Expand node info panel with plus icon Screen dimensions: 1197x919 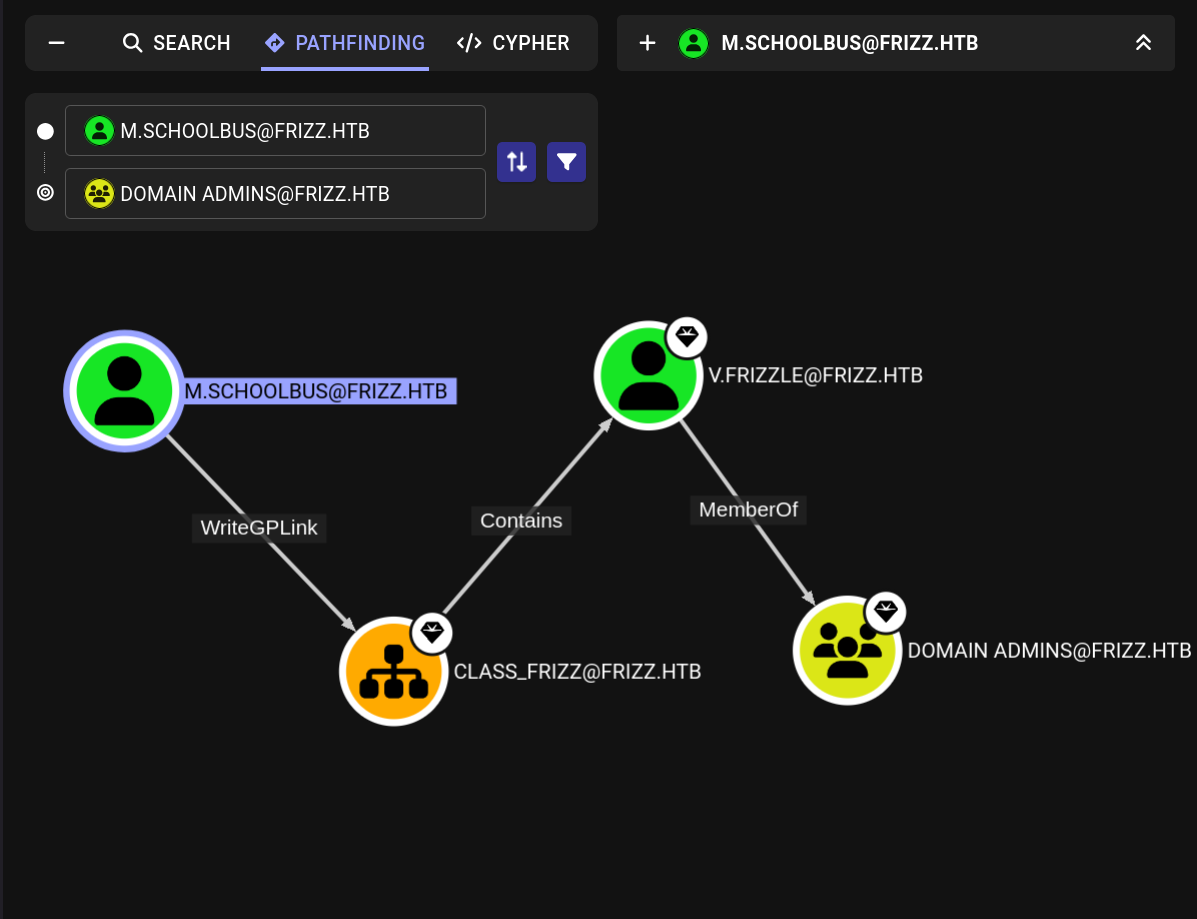tap(647, 43)
